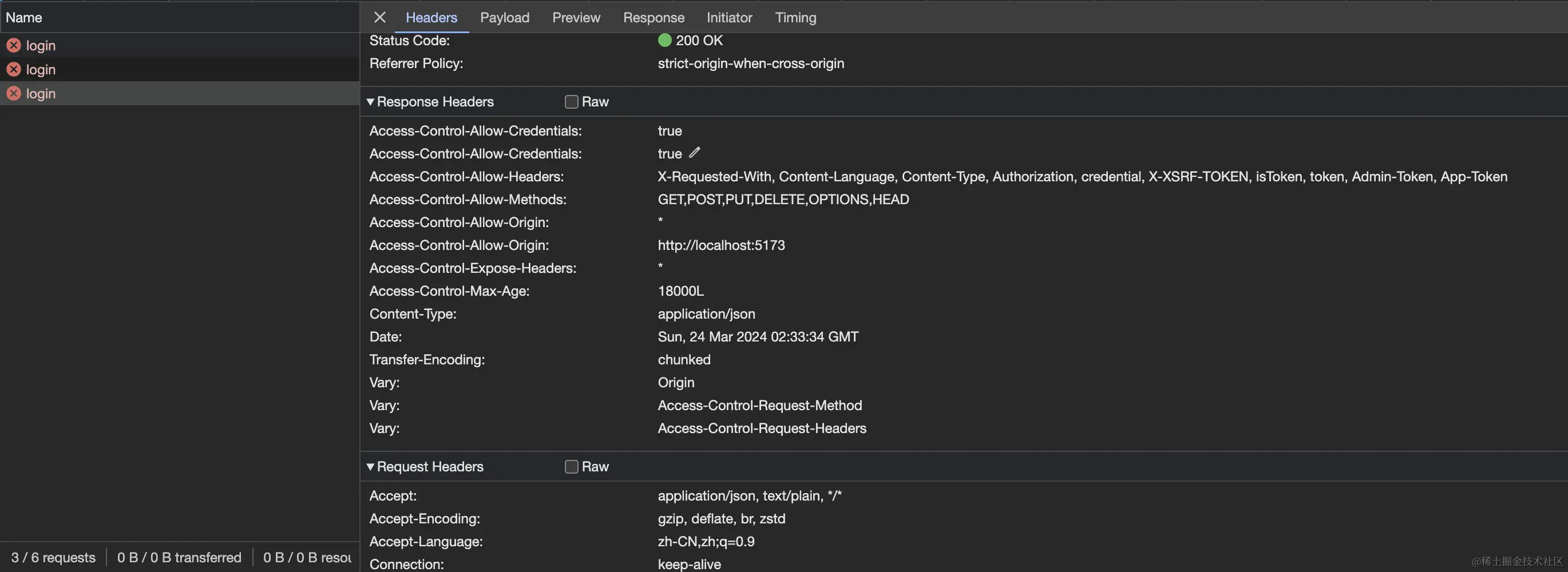
Task: Click the pencil icon to edit Access-Control-Allow-Credentials
Action: pos(695,153)
